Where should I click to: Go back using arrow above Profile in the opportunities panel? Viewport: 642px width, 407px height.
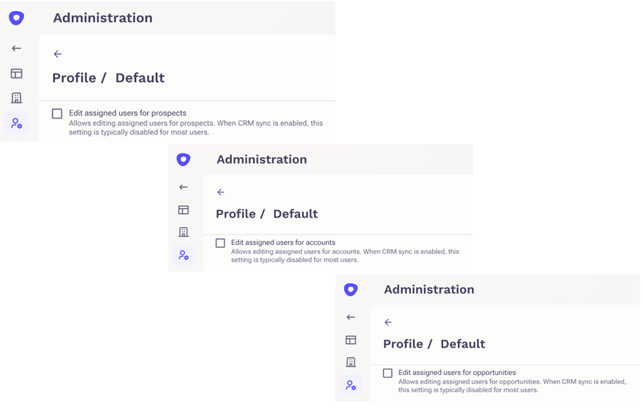[x=388, y=323]
